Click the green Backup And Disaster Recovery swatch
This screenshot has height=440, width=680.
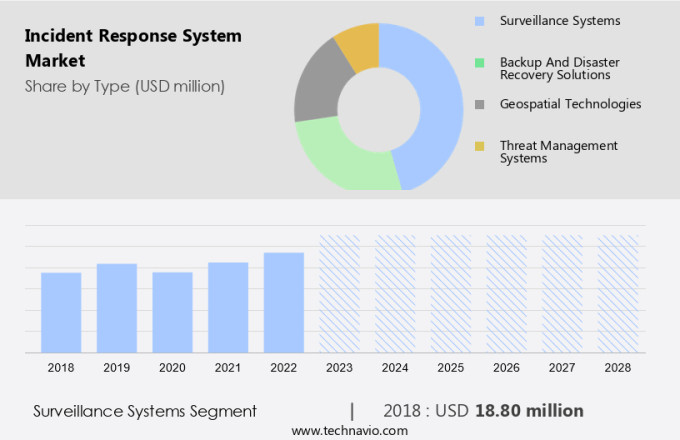point(479,62)
